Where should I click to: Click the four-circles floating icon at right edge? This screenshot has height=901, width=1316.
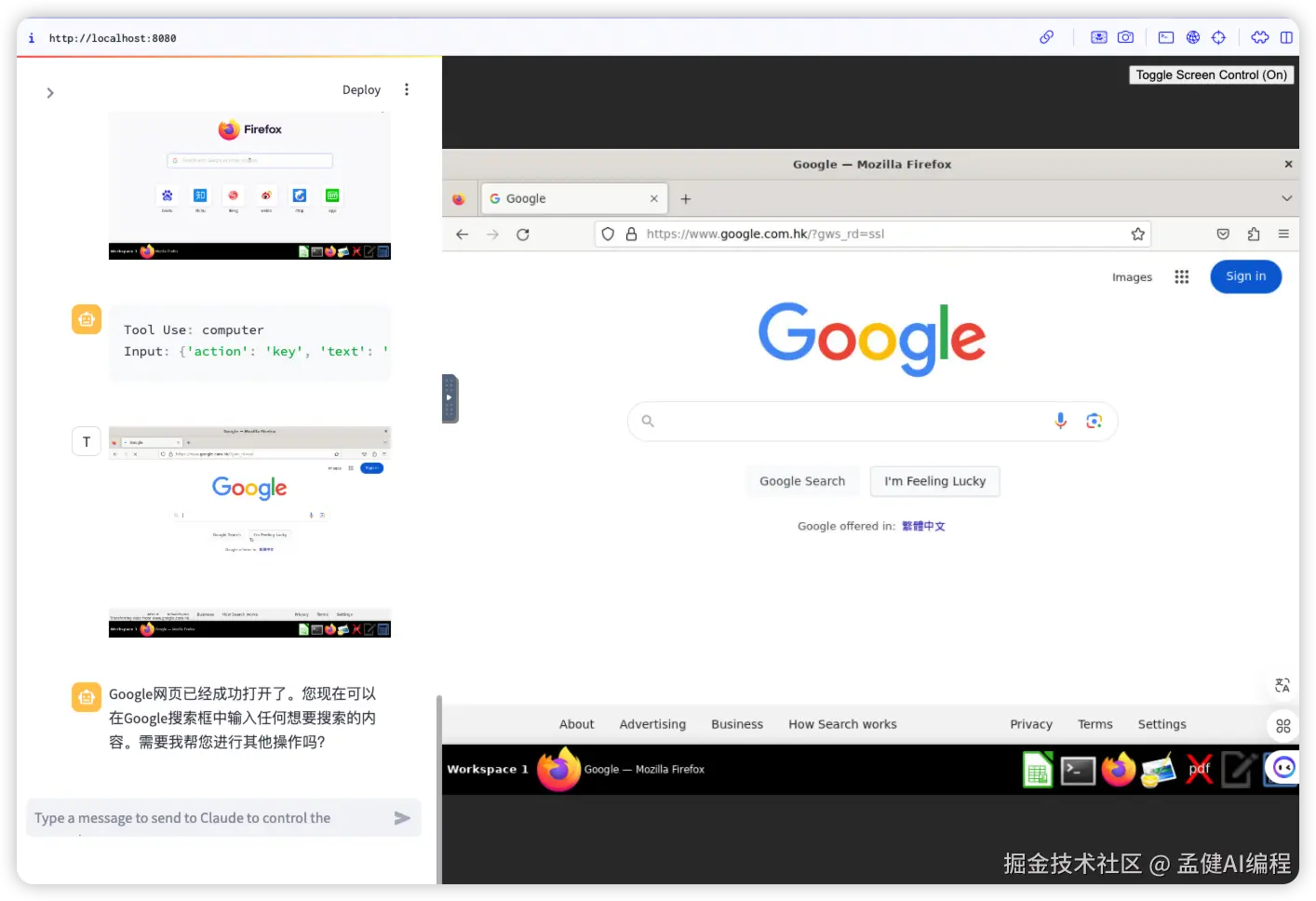point(1283,726)
